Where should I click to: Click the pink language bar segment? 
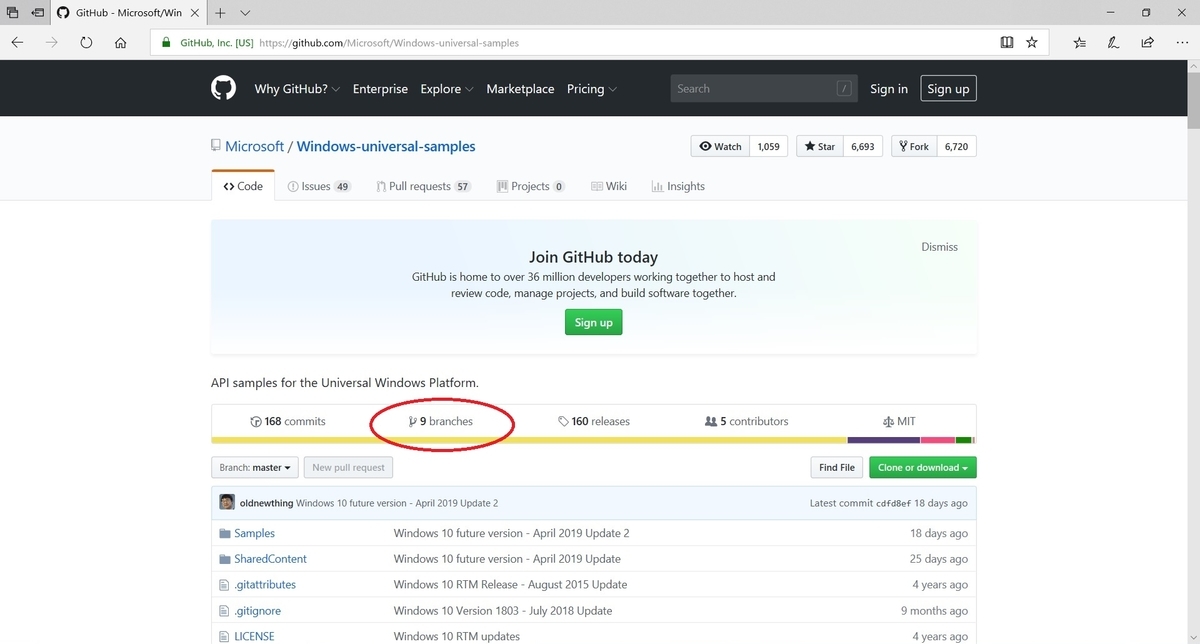938,440
